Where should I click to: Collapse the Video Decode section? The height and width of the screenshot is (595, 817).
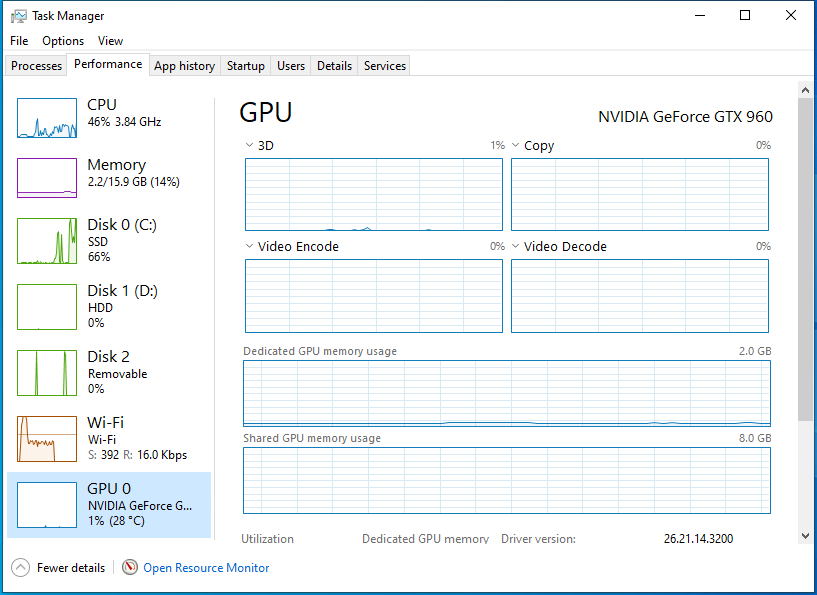(515, 246)
